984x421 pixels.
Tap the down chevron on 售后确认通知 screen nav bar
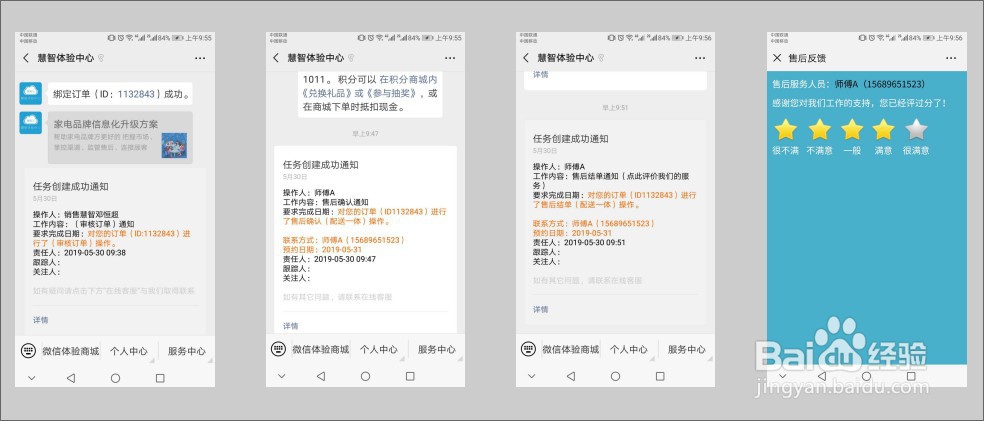[x=281, y=376]
